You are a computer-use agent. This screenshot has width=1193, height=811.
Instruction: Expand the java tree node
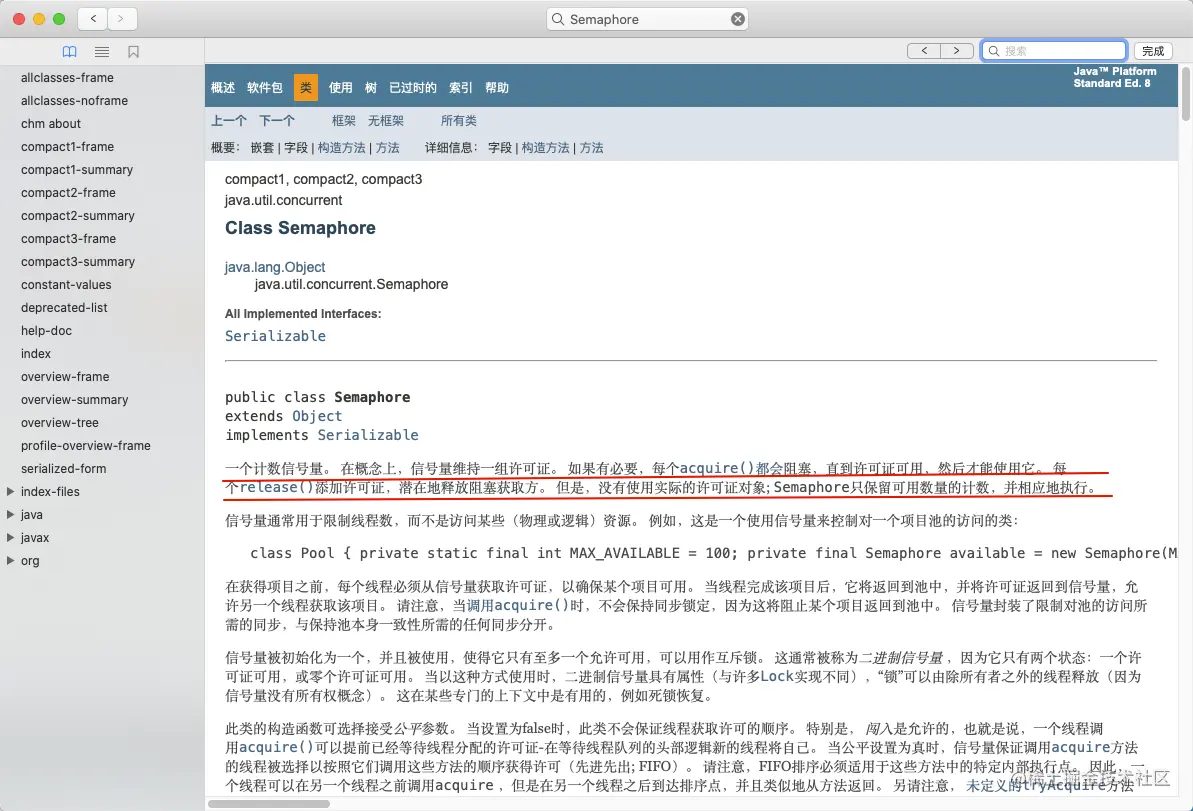pos(11,514)
